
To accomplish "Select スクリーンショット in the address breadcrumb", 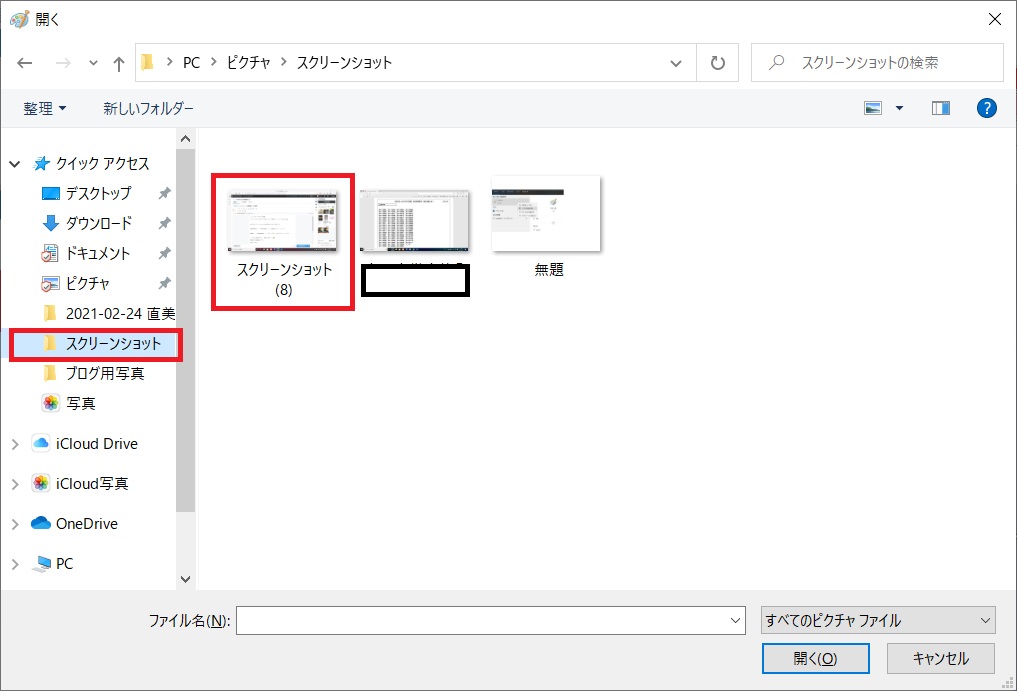I will tap(344, 62).
